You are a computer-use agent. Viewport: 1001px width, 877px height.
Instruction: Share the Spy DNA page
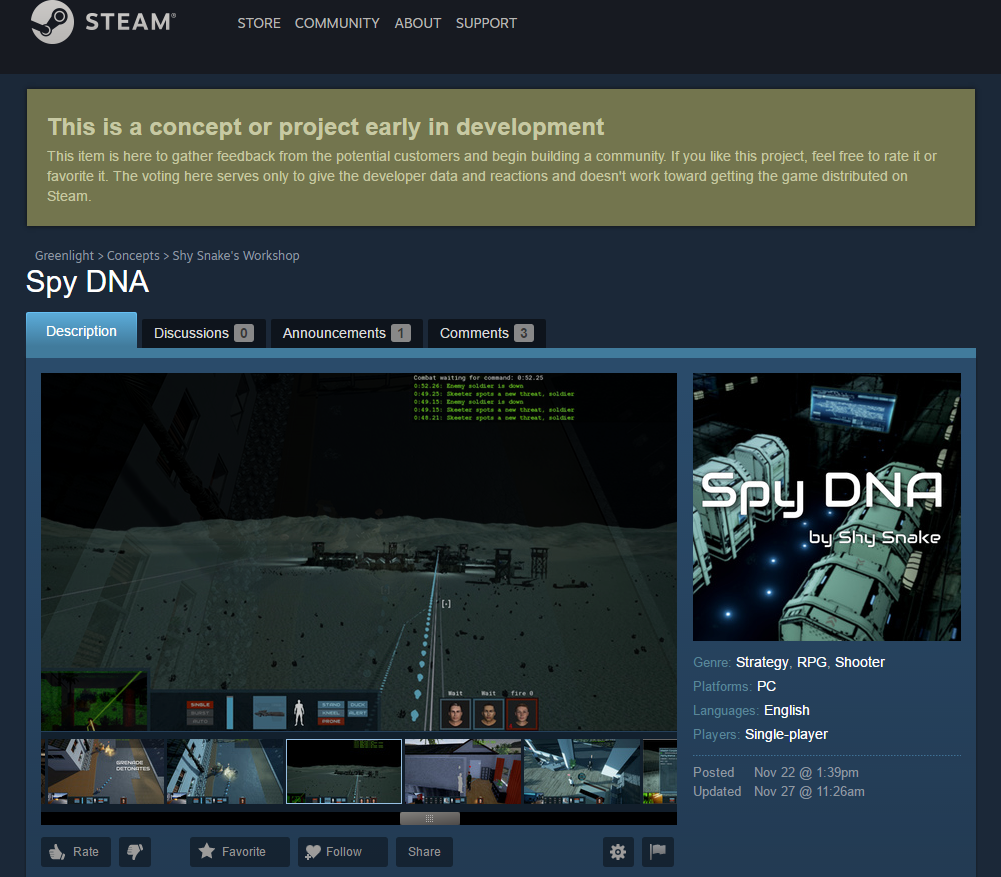point(424,851)
